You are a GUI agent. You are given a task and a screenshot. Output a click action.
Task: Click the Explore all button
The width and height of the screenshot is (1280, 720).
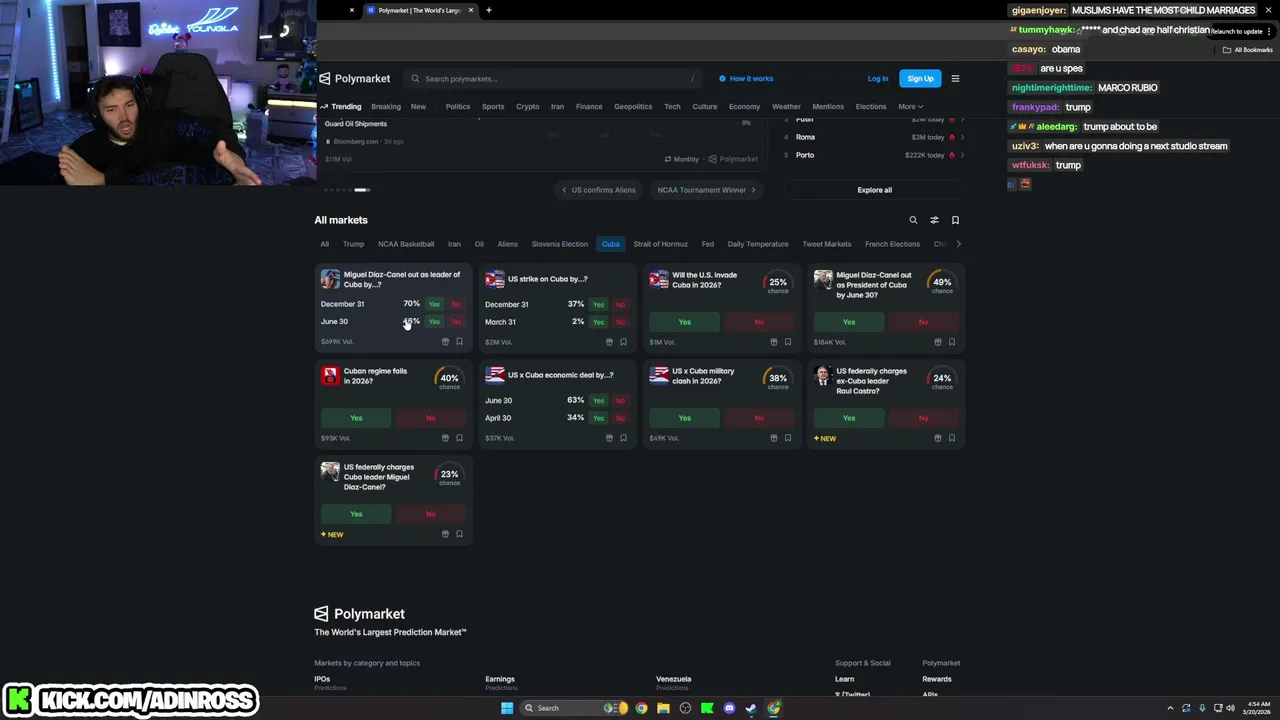874,190
